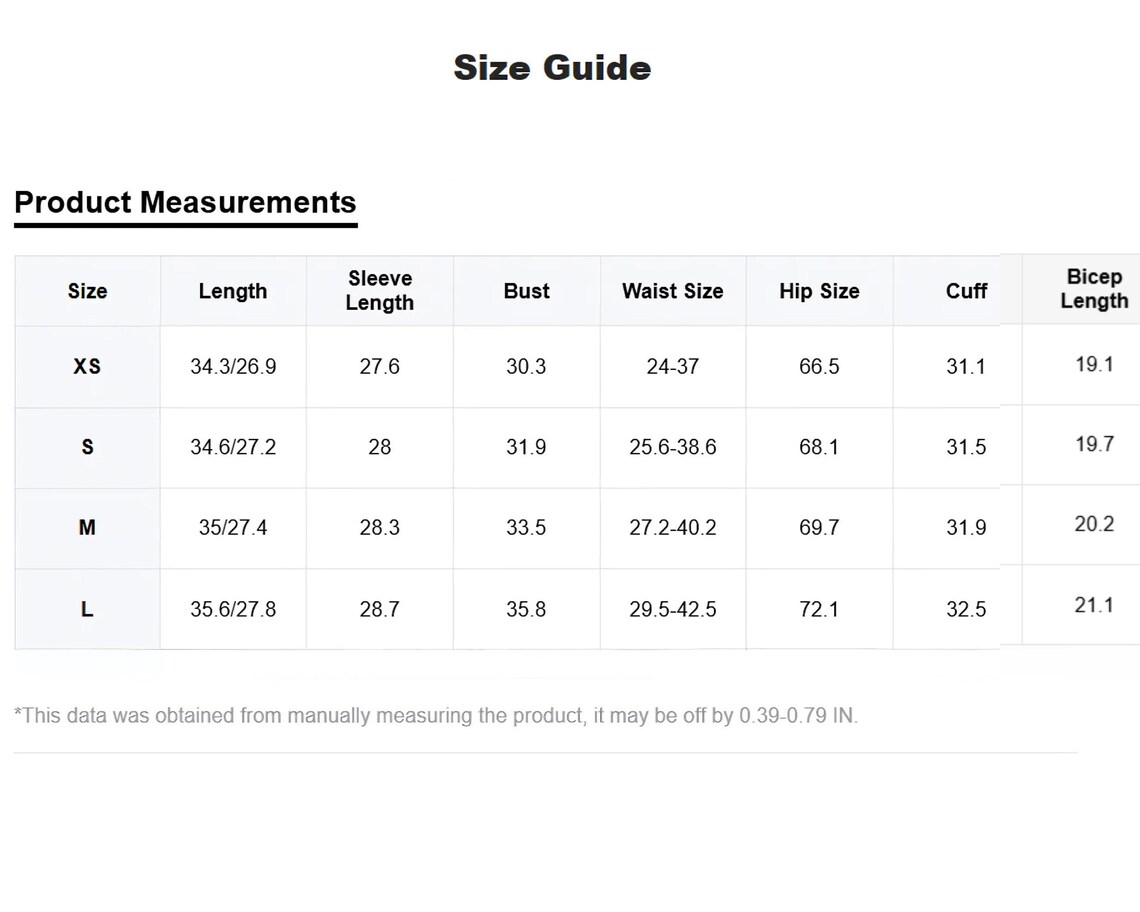Click the XS length value 34.3/26.9
Screen dimensions: 1140x912
[x=233, y=367]
